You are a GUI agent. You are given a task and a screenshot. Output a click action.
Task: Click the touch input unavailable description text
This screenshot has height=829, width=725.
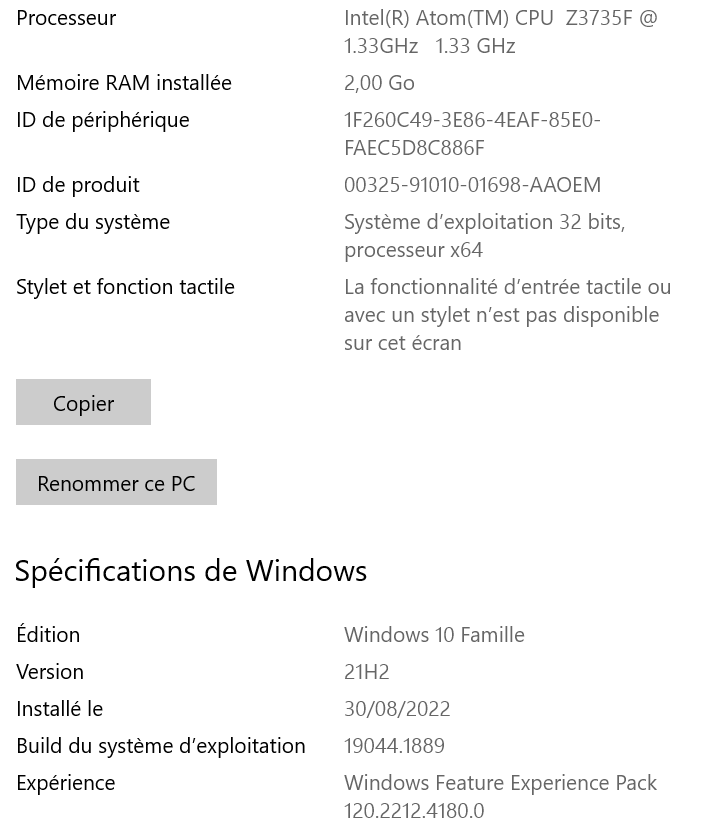[x=507, y=314]
